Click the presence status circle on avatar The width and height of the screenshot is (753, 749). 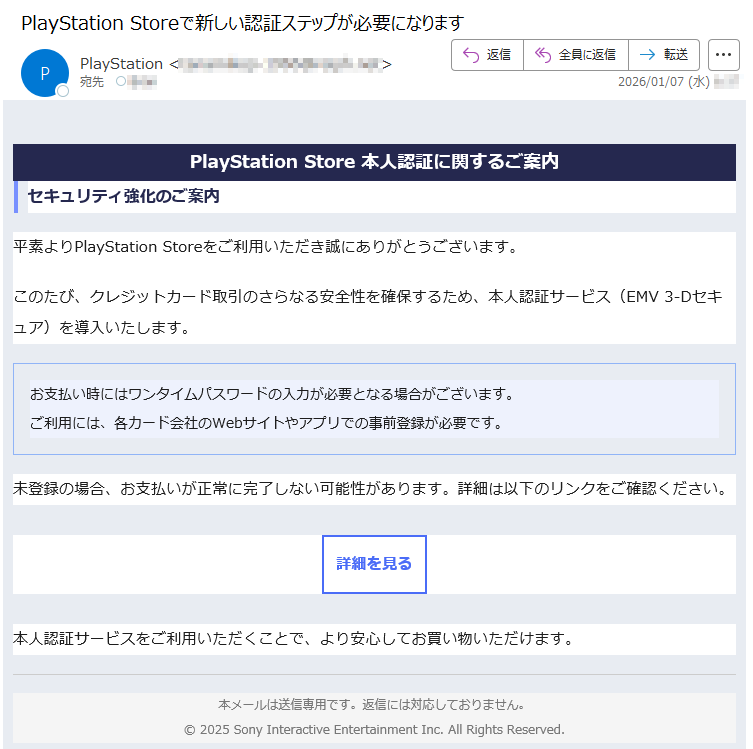63,91
